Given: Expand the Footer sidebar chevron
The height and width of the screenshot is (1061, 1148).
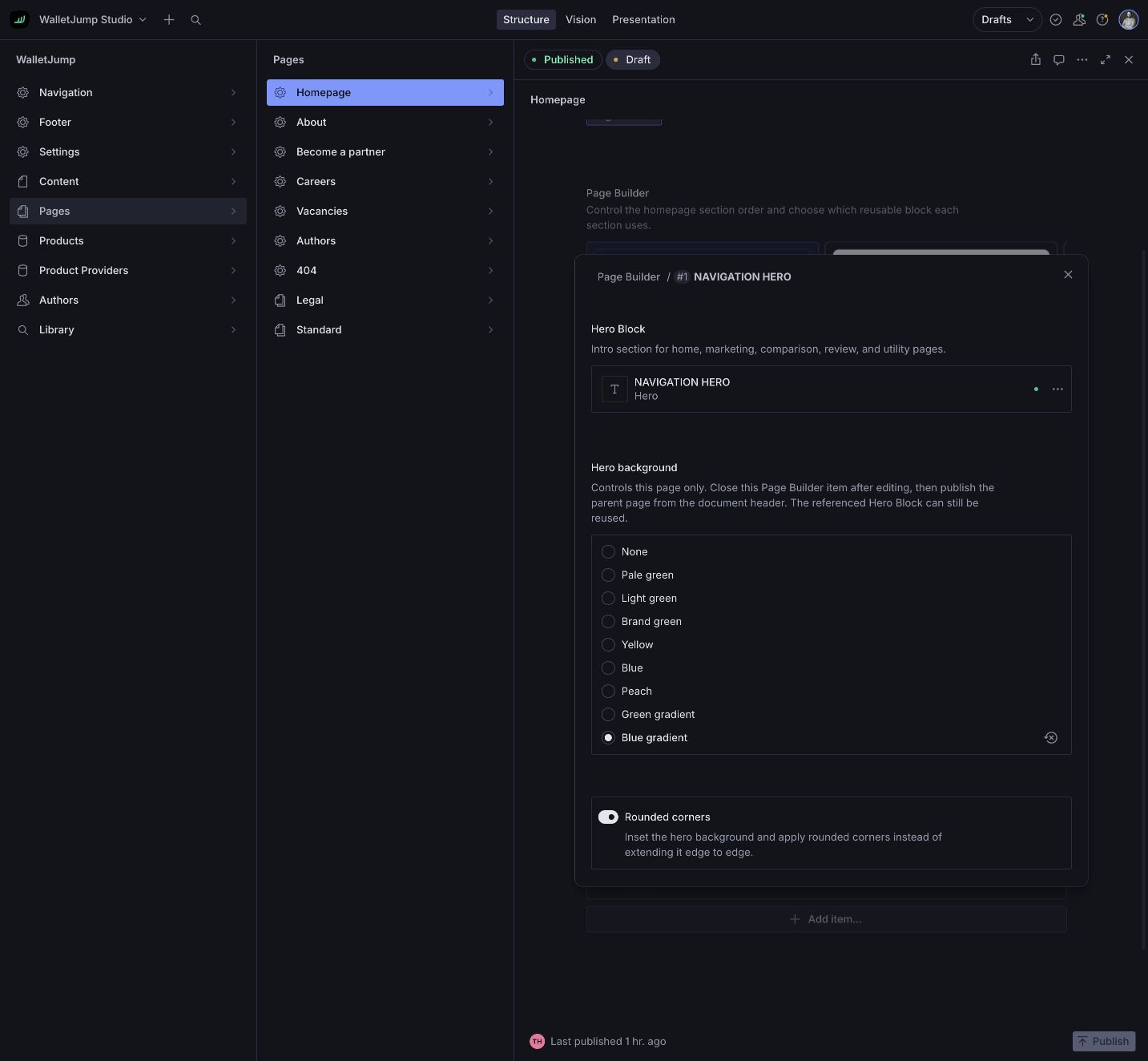Looking at the screenshot, I should click(233, 122).
